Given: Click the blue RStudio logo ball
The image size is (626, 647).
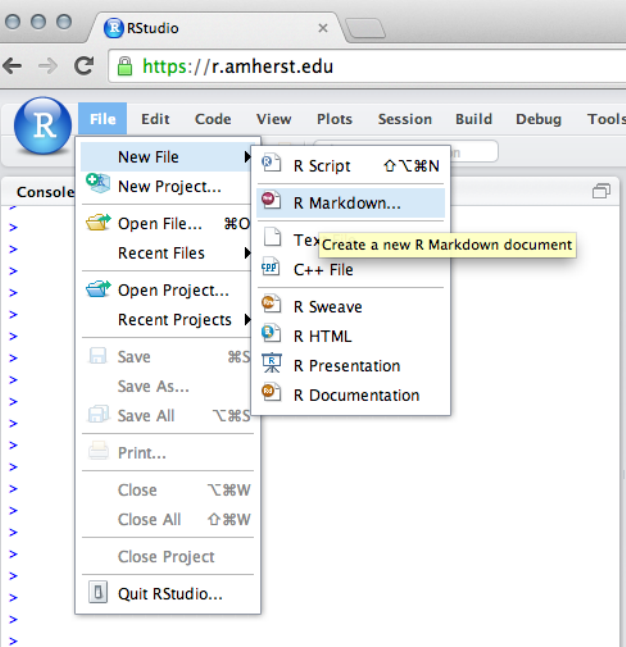Looking at the screenshot, I should (43, 125).
